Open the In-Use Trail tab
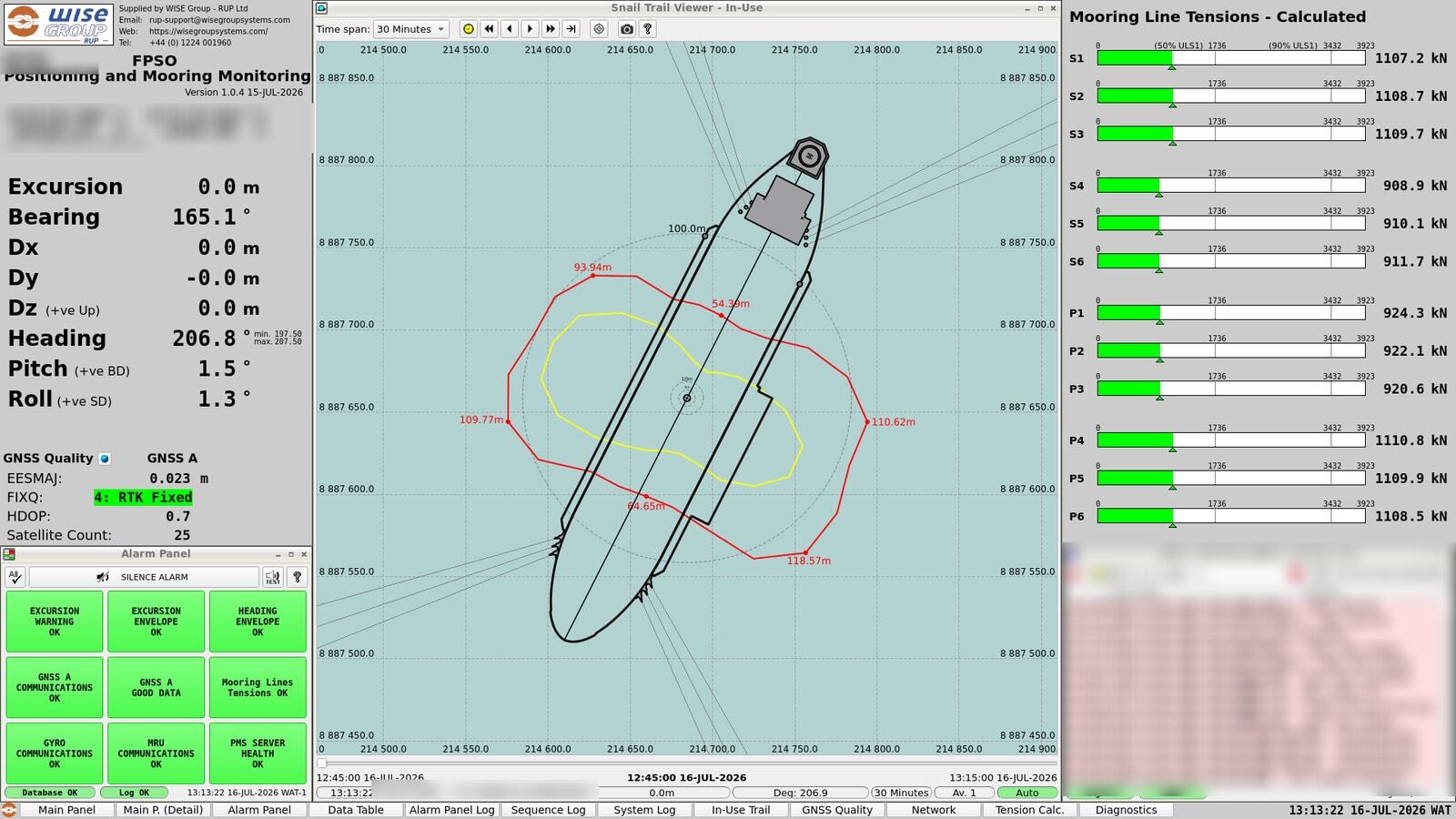The width and height of the screenshot is (1456, 819). (x=741, y=810)
